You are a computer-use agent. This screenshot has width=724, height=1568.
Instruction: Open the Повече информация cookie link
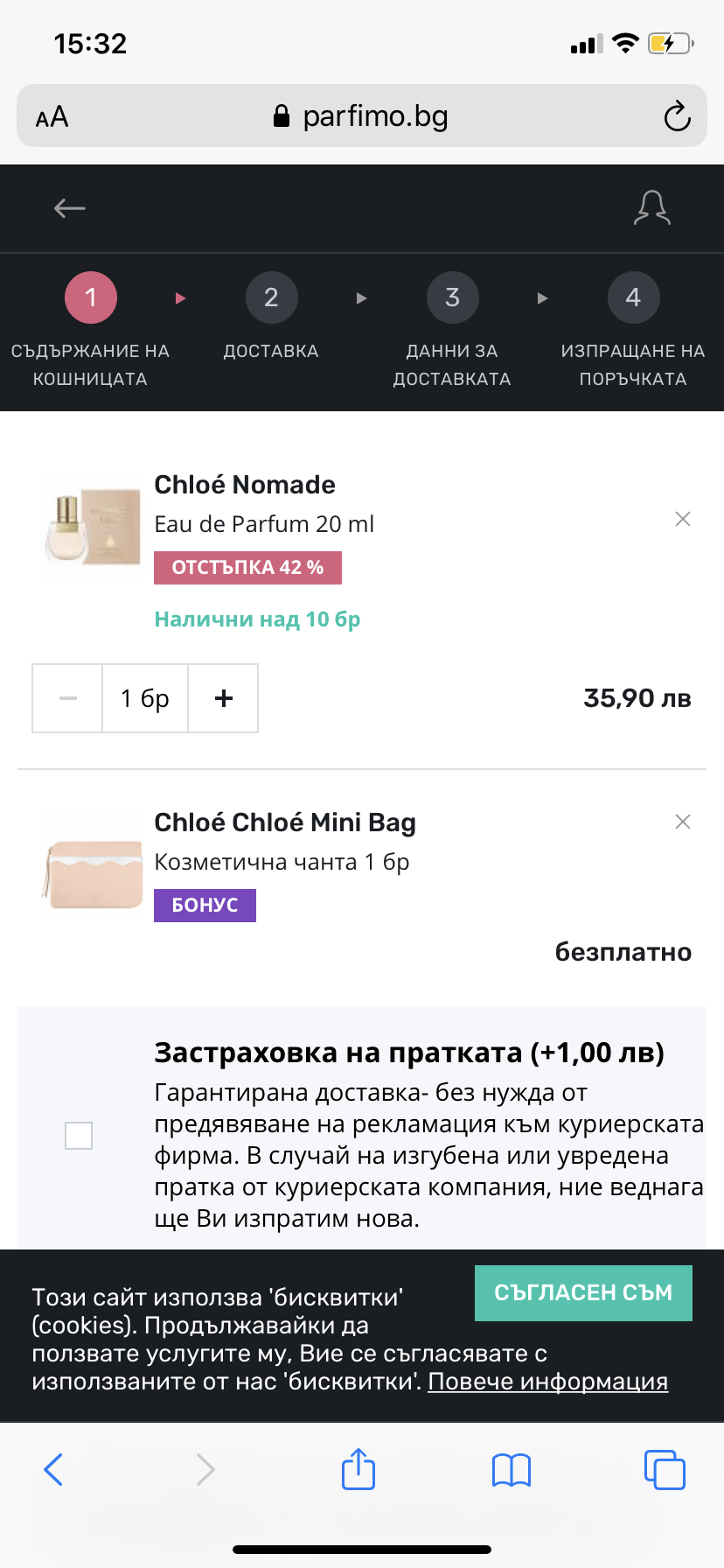click(x=547, y=1382)
